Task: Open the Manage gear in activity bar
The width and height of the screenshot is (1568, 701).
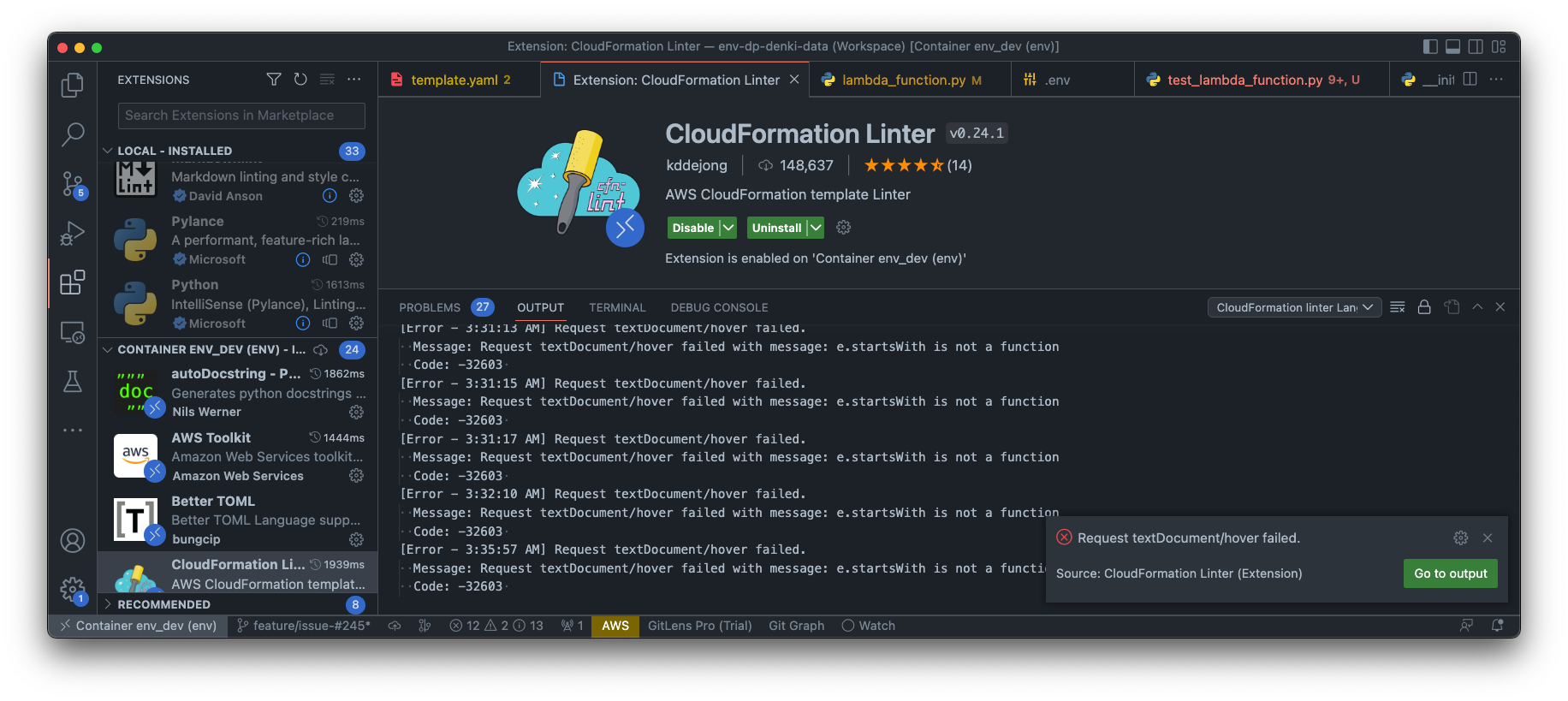Action: pyautogui.click(x=73, y=590)
